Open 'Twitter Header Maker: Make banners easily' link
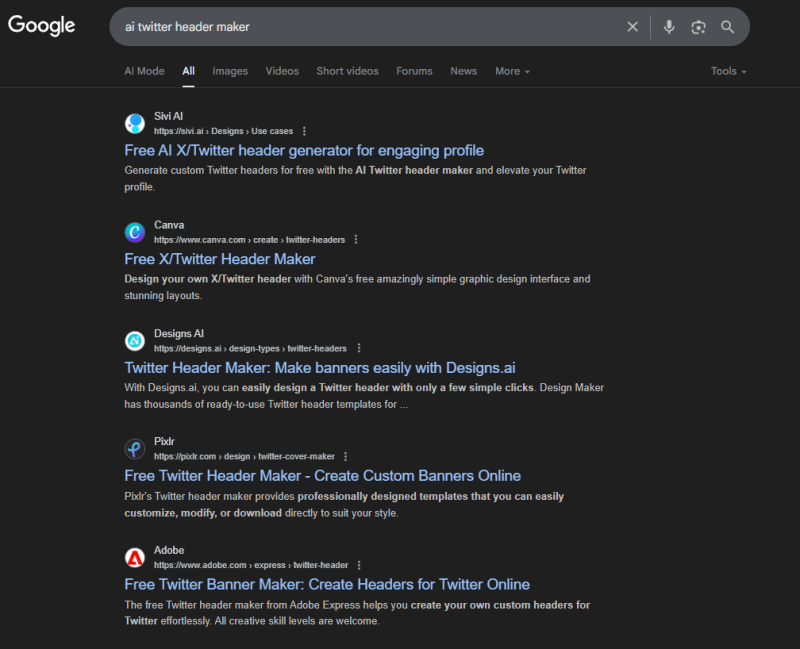 320,368
